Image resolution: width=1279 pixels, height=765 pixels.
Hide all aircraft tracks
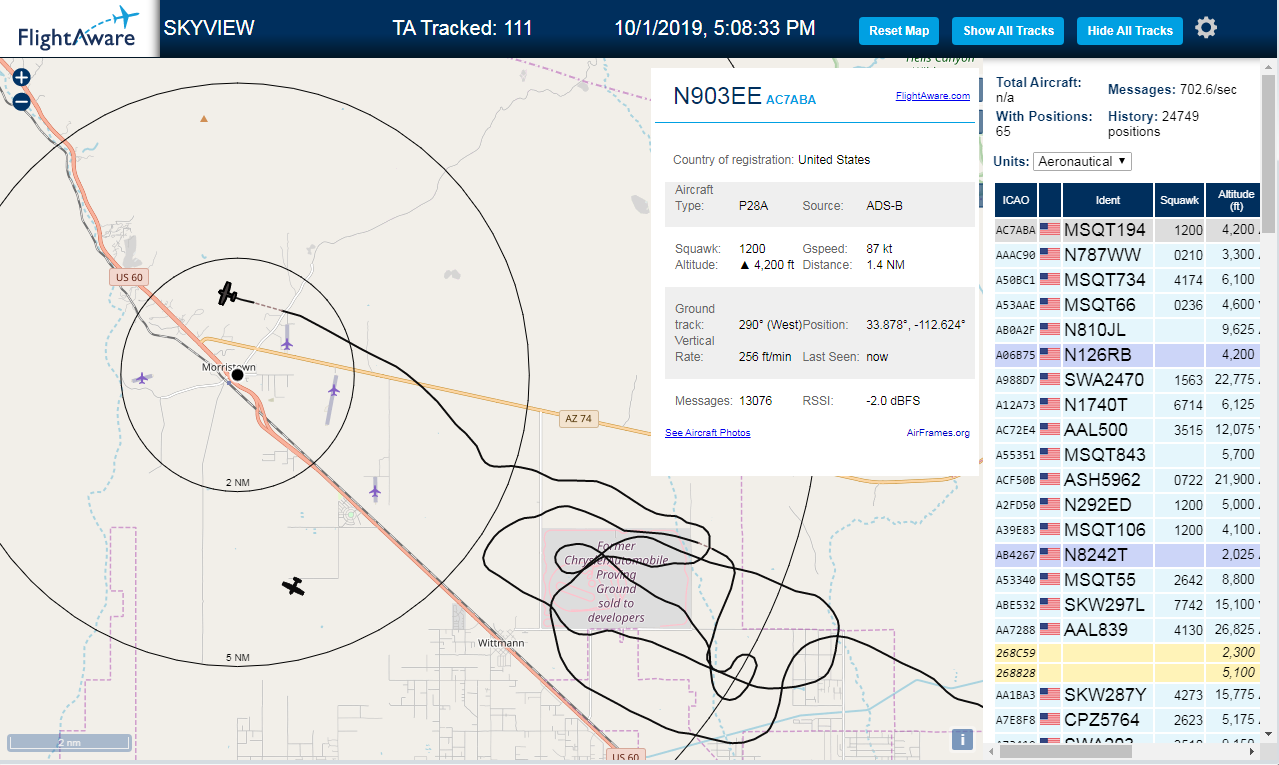pos(1130,31)
